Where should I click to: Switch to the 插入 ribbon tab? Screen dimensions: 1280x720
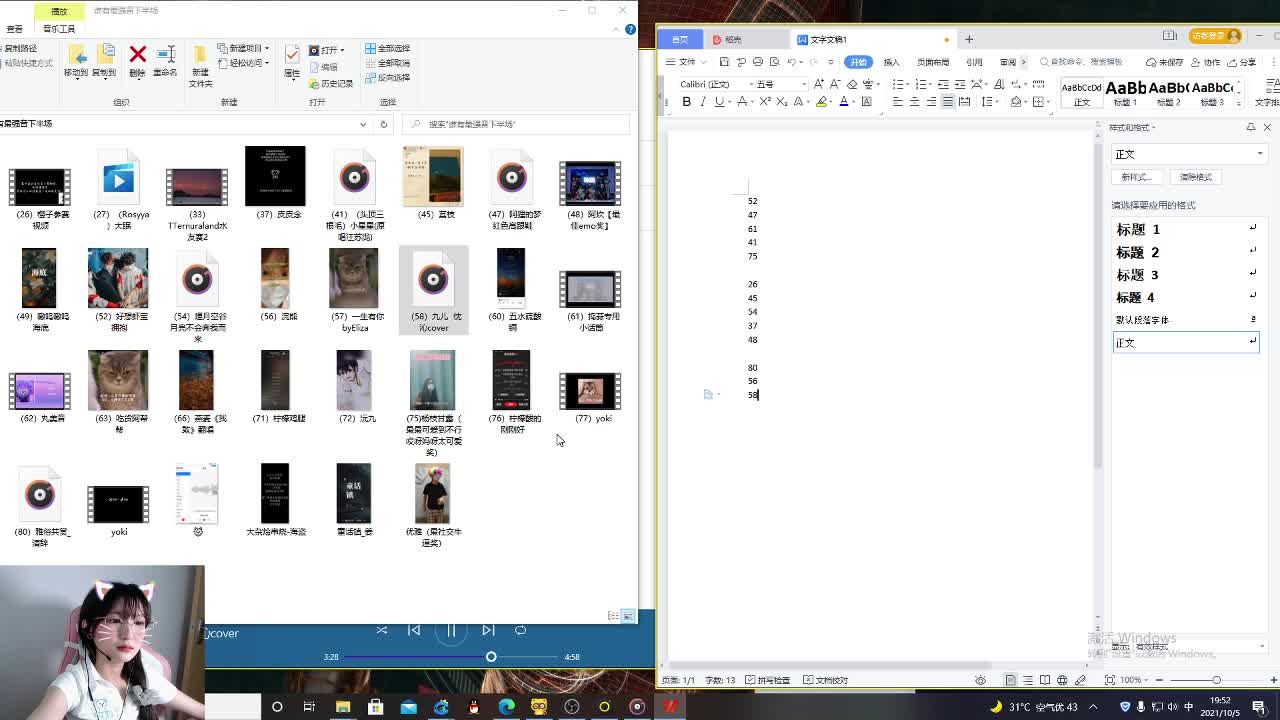(891, 62)
